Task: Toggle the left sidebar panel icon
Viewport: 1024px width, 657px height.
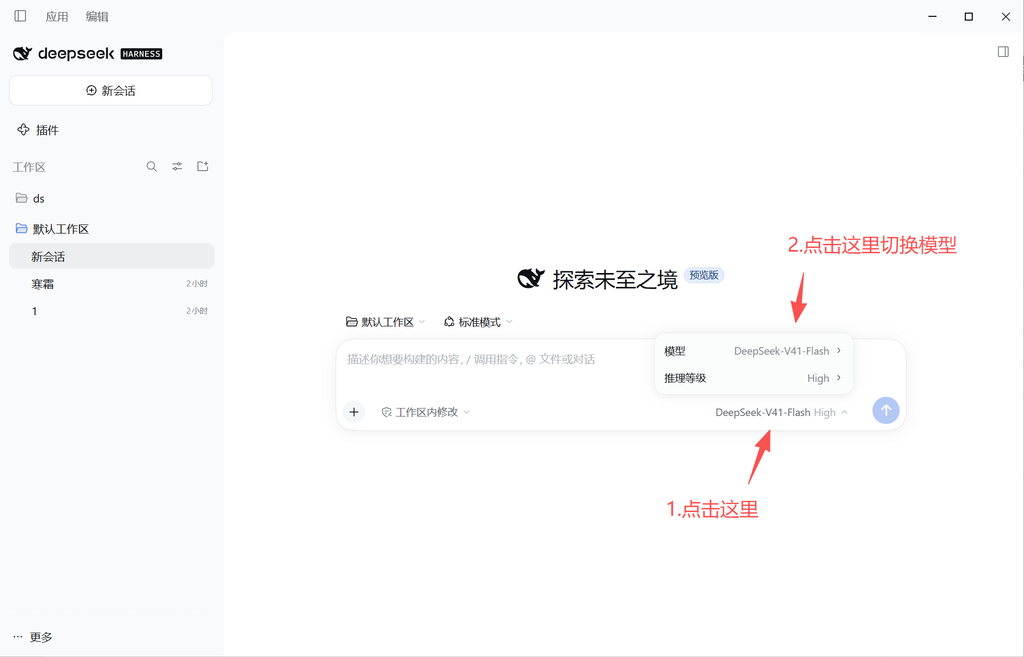Action: pos(20,16)
